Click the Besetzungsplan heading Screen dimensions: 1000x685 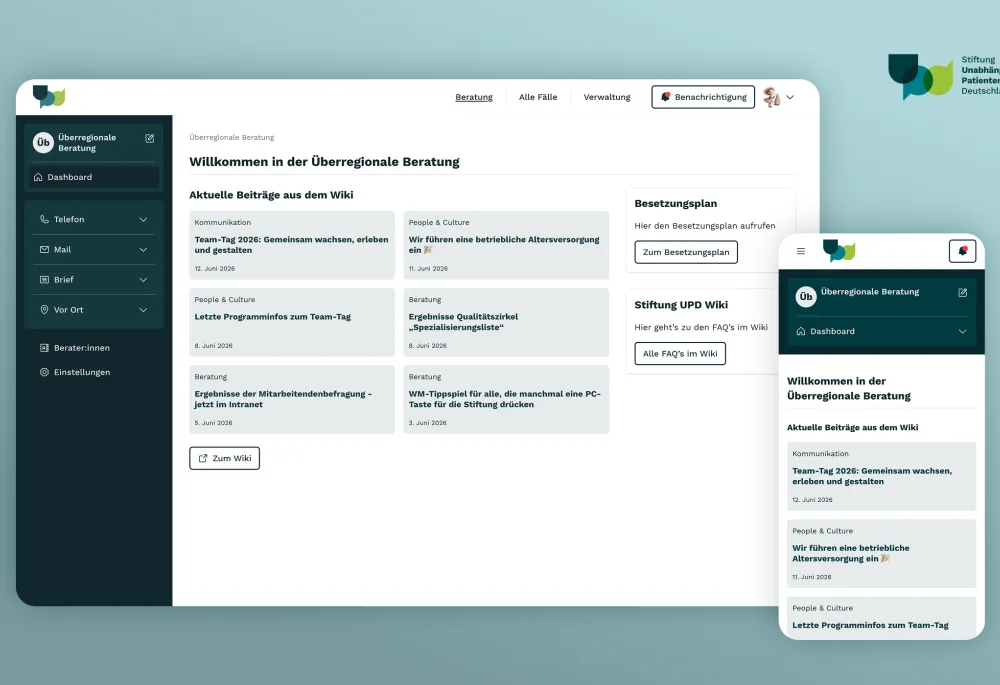tap(675, 203)
